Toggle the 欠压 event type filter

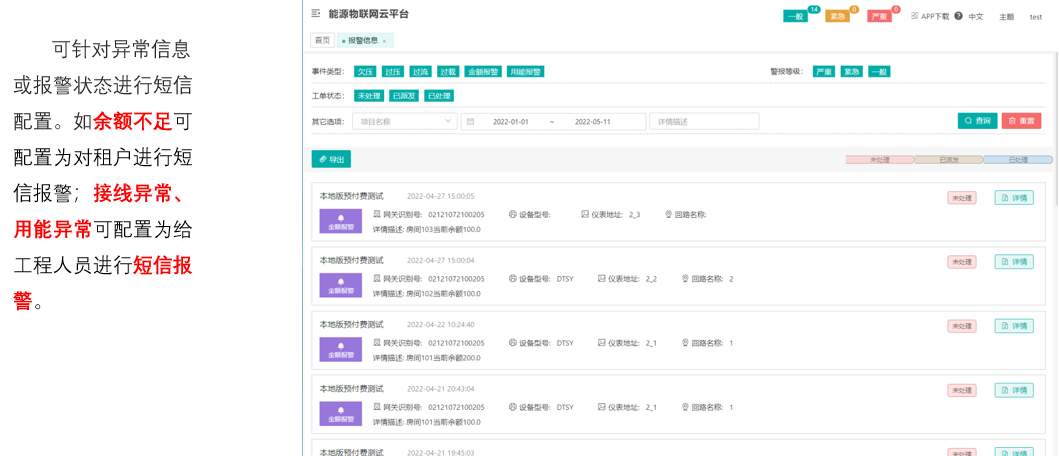coord(365,72)
